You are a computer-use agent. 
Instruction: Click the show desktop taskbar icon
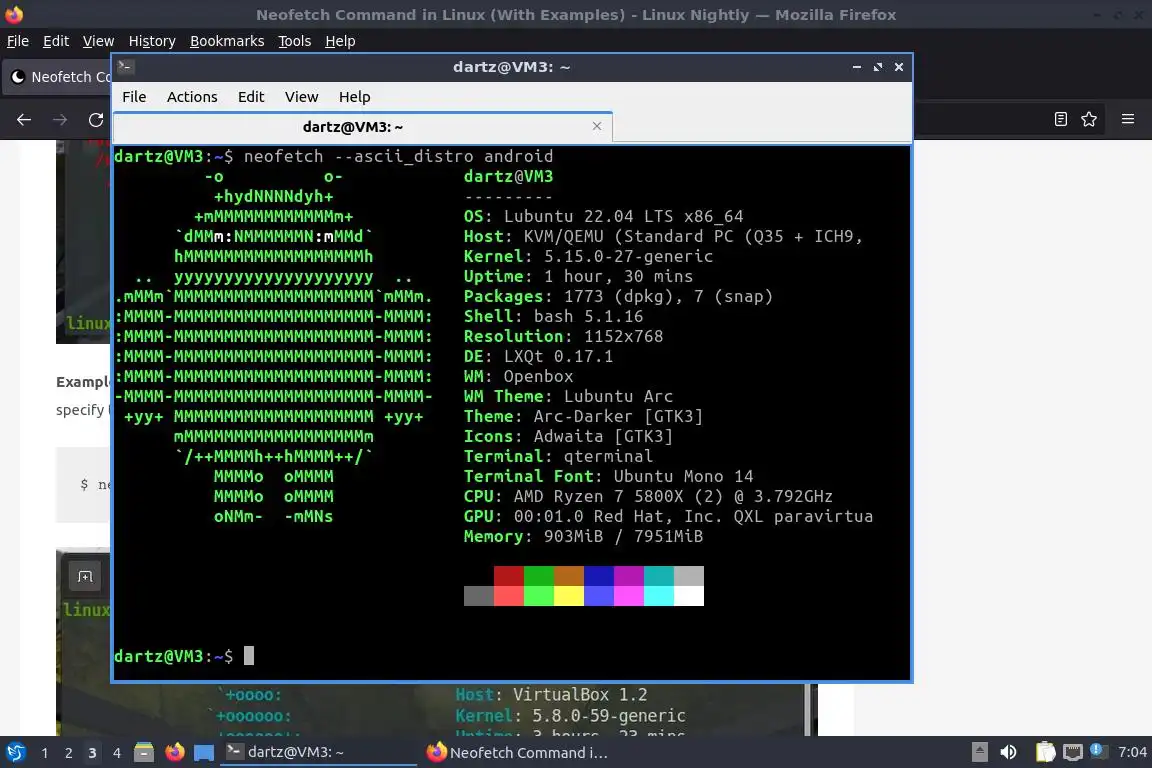click(x=204, y=753)
